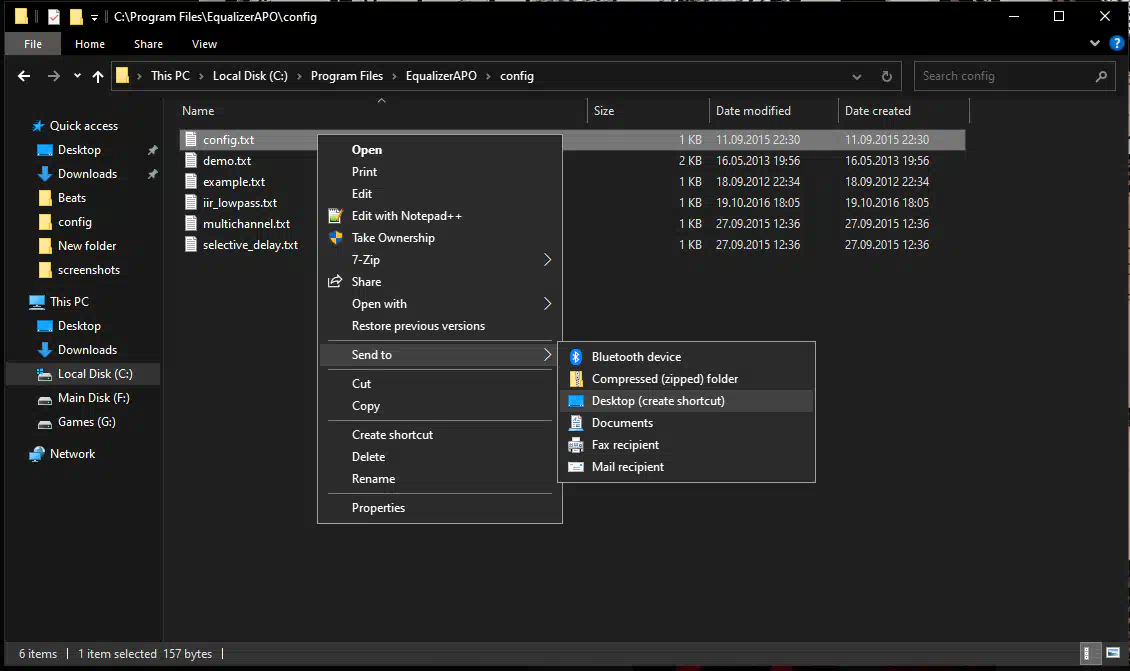The height and width of the screenshot is (671, 1130).
Task: Click the Quick access star icon
Action: point(38,126)
